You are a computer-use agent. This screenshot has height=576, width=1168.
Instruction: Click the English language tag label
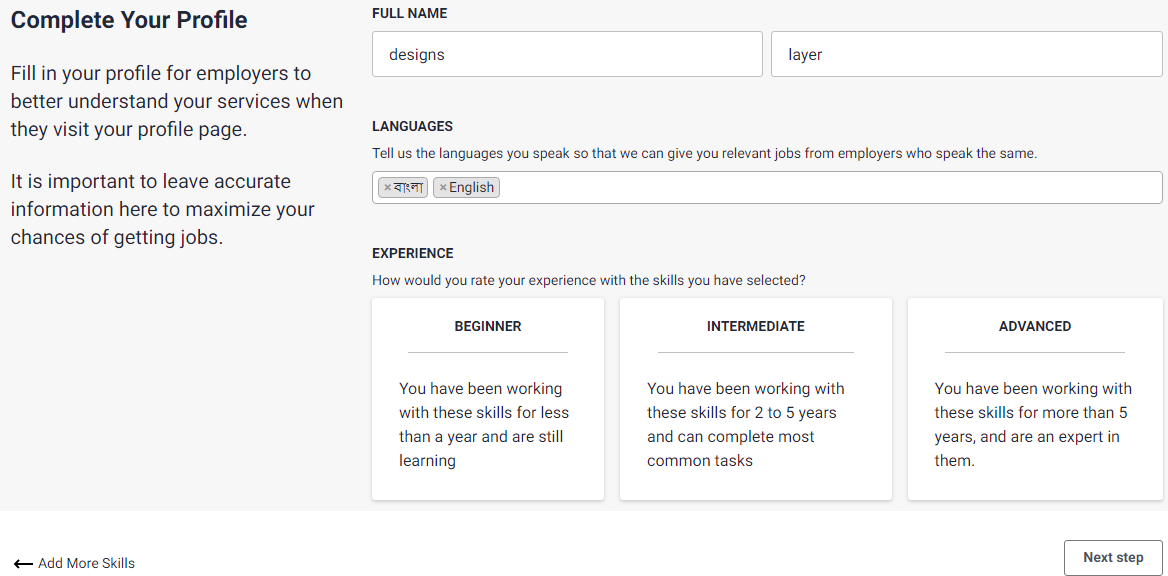(472, 188)
